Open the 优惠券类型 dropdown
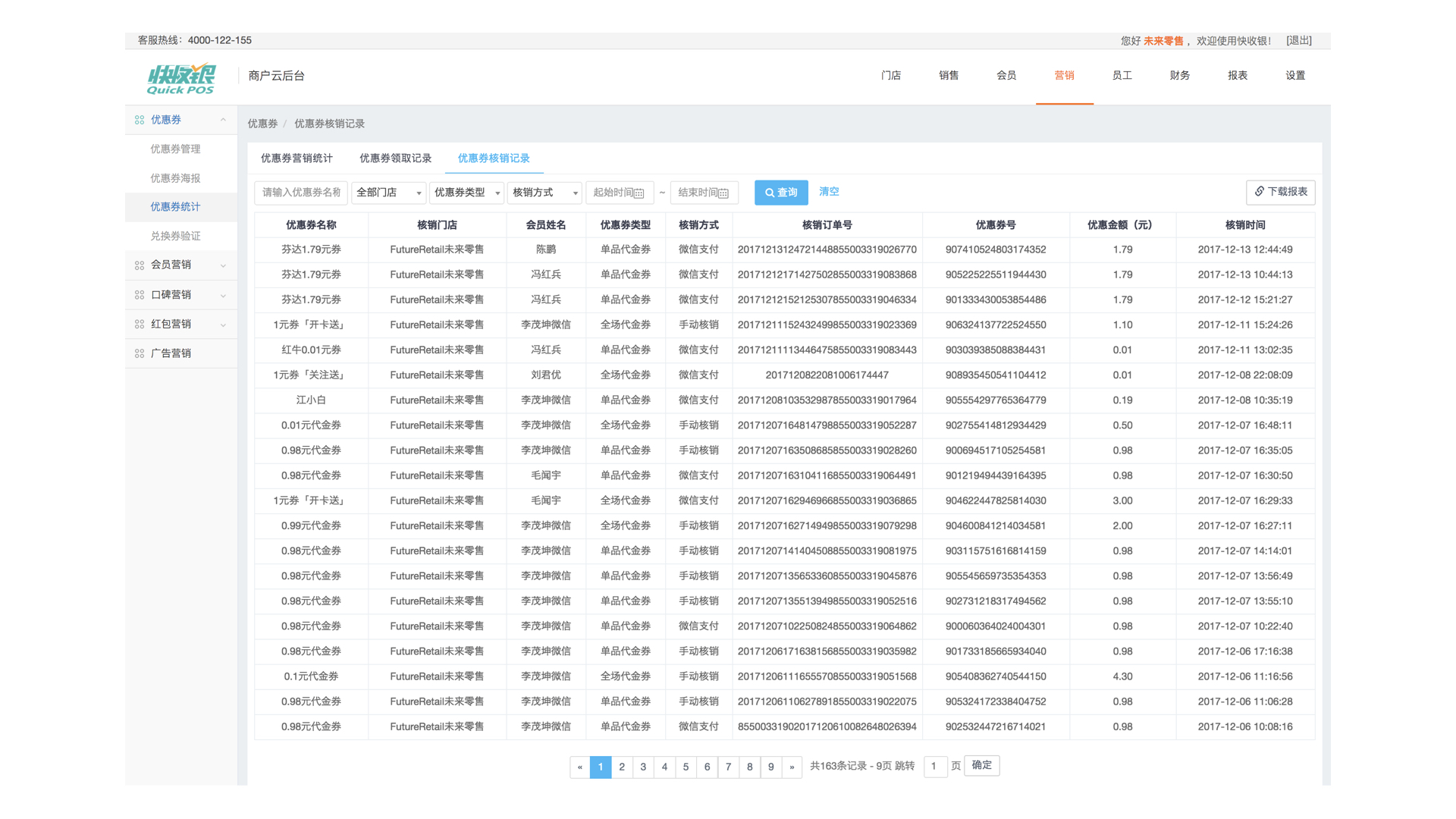The width and height of the screenshot is (1456, 819). 466,193
